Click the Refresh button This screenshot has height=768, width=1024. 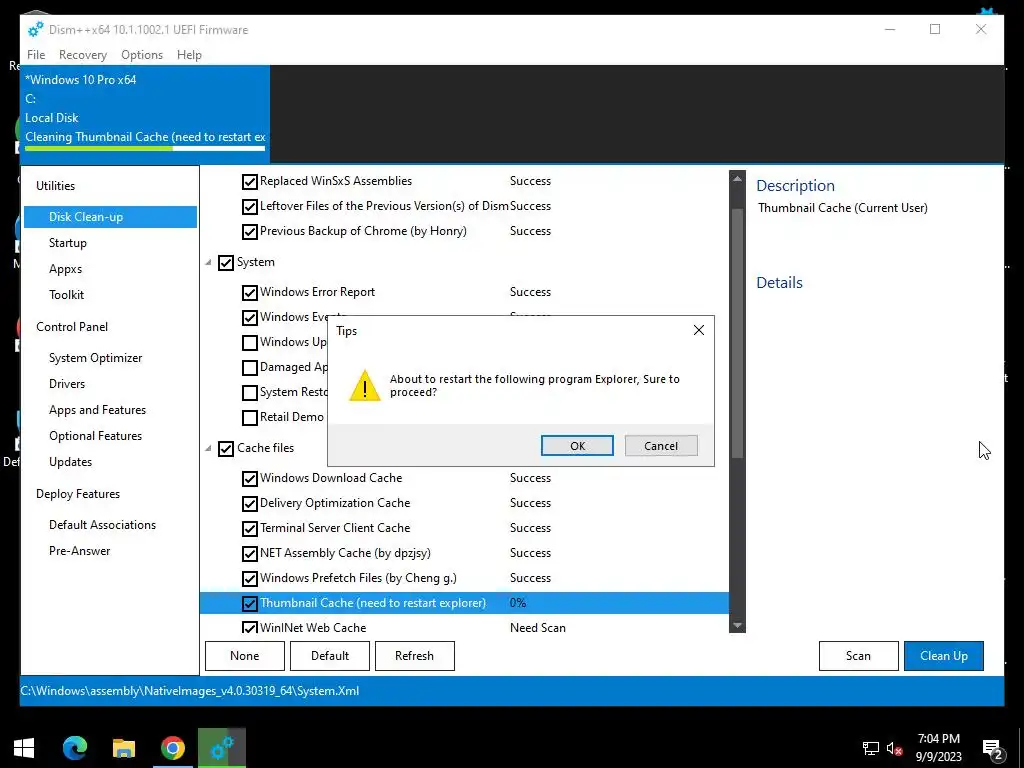[415, 656]
